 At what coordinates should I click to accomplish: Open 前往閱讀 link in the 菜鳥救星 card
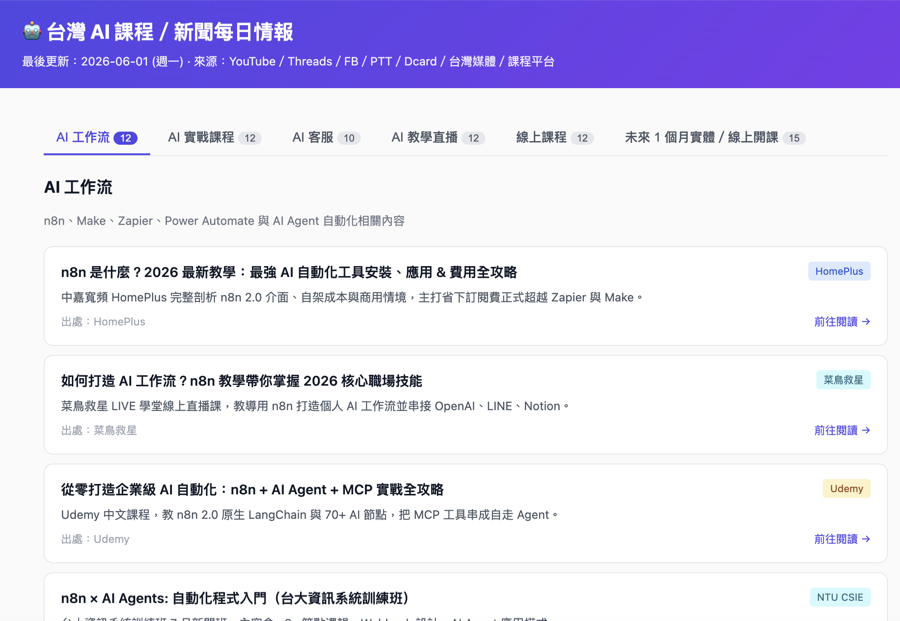coord(842,430)
